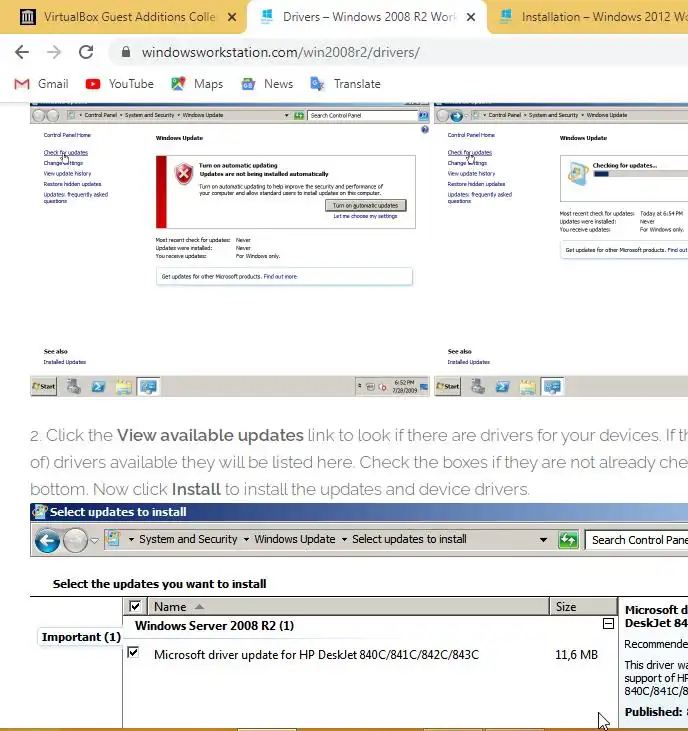Click blue back arrow in Select updates window
688x731 pixels.
pyautogui.click(x=47, y=541)
